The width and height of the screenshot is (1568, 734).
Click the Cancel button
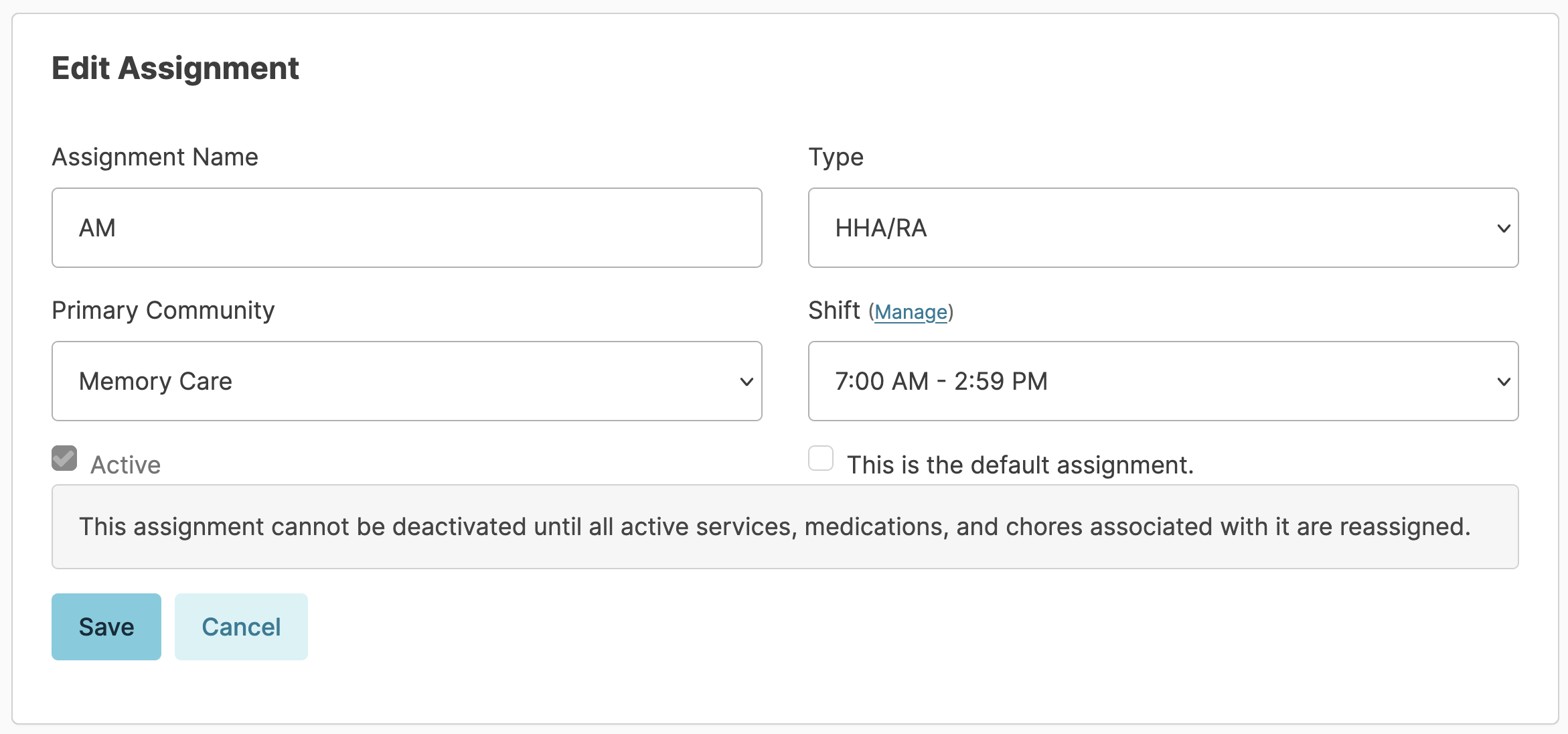[x=241, y=627]
